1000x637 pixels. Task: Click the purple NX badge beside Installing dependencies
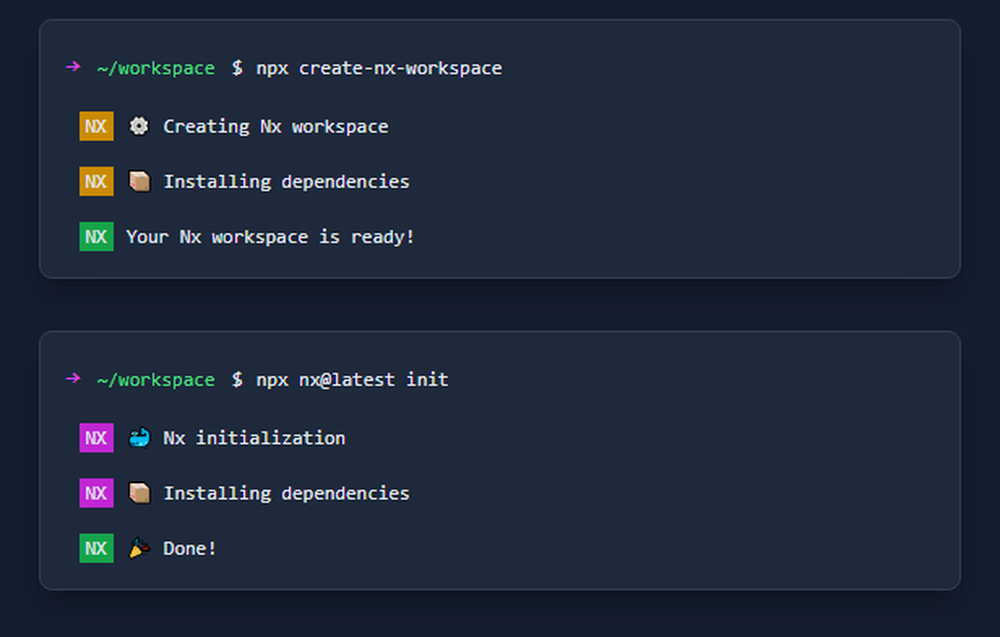(x=96, y=493)
